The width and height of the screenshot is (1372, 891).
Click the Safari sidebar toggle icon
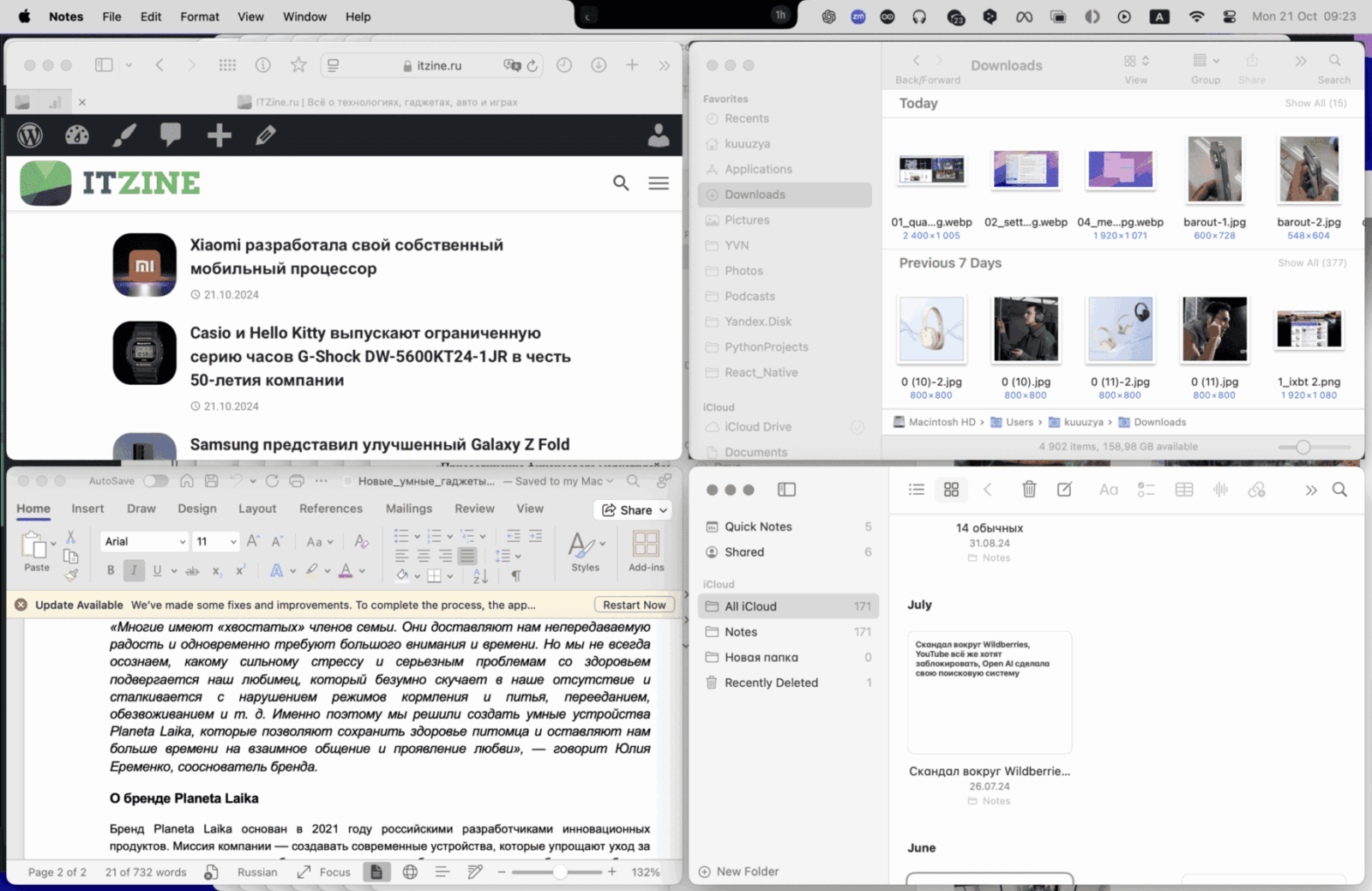(x=104, y=65)
